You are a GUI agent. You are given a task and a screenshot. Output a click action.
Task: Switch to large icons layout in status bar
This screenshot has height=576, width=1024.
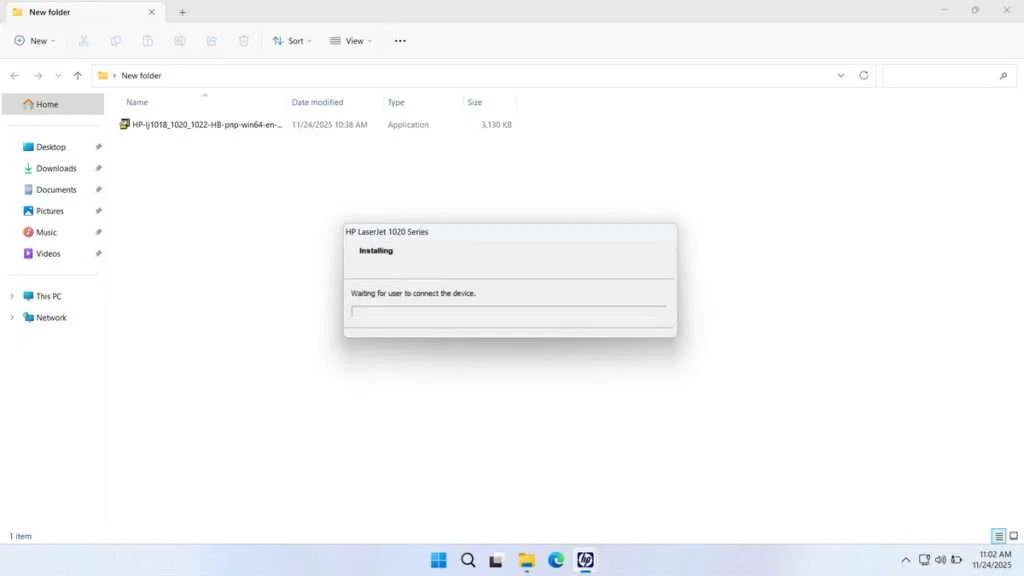point(1013,536)
